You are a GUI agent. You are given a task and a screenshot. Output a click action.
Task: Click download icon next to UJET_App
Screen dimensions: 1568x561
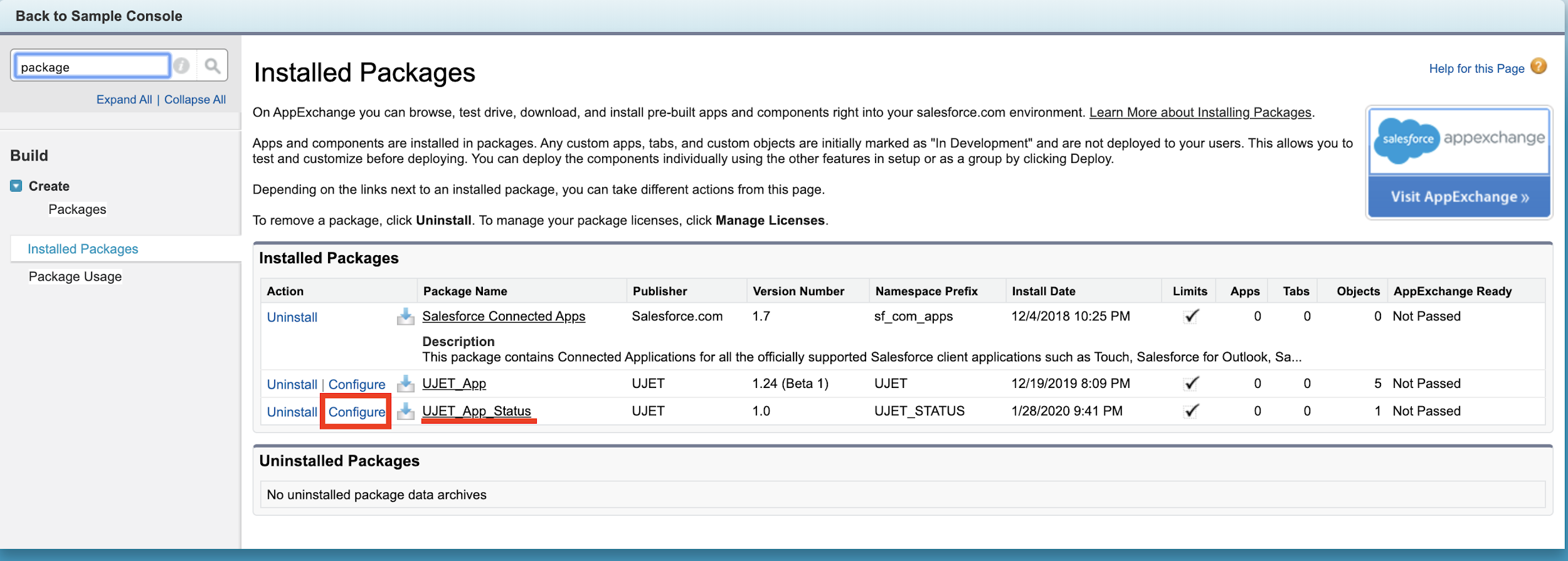[406, 384]
